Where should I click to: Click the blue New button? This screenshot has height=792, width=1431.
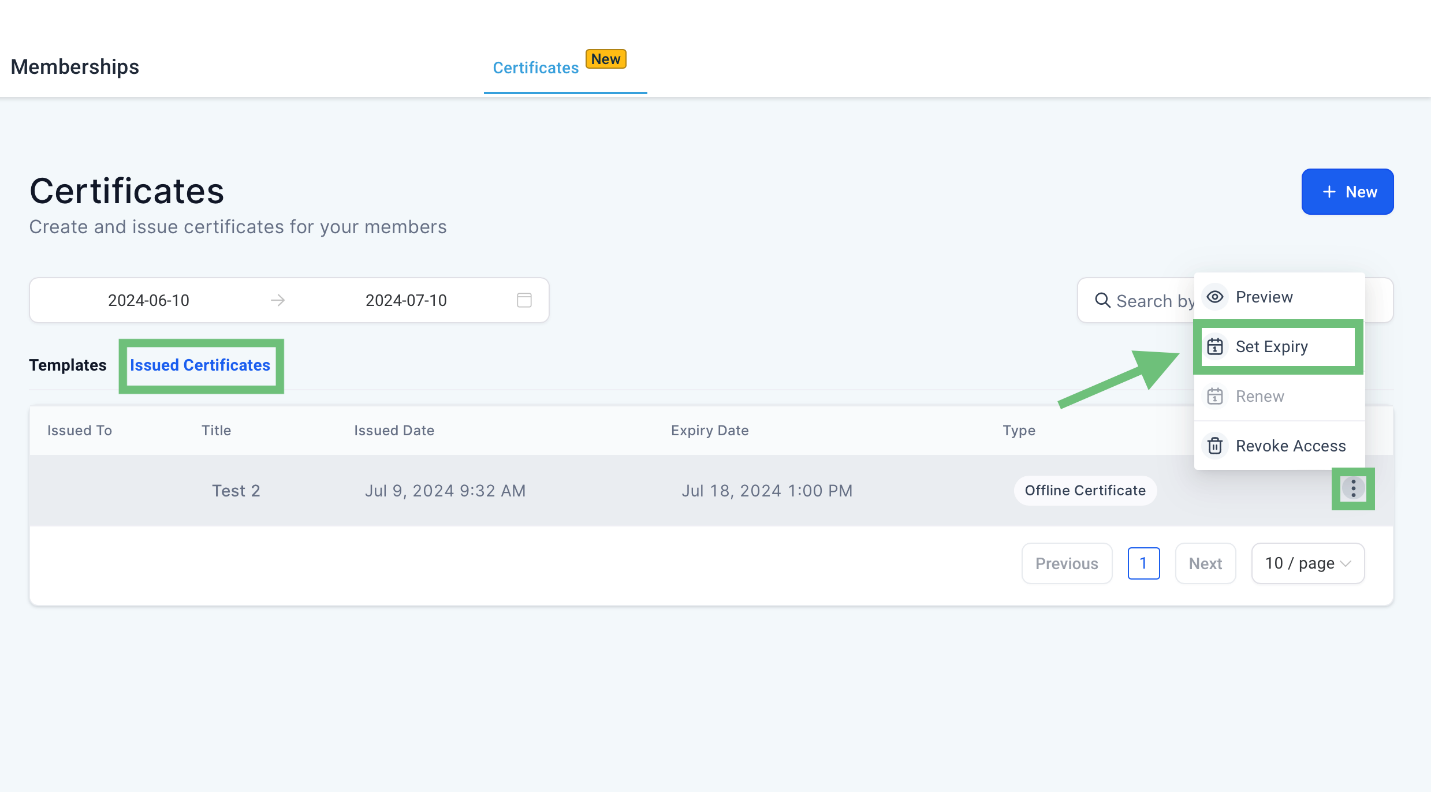[x=1347, y=192]
